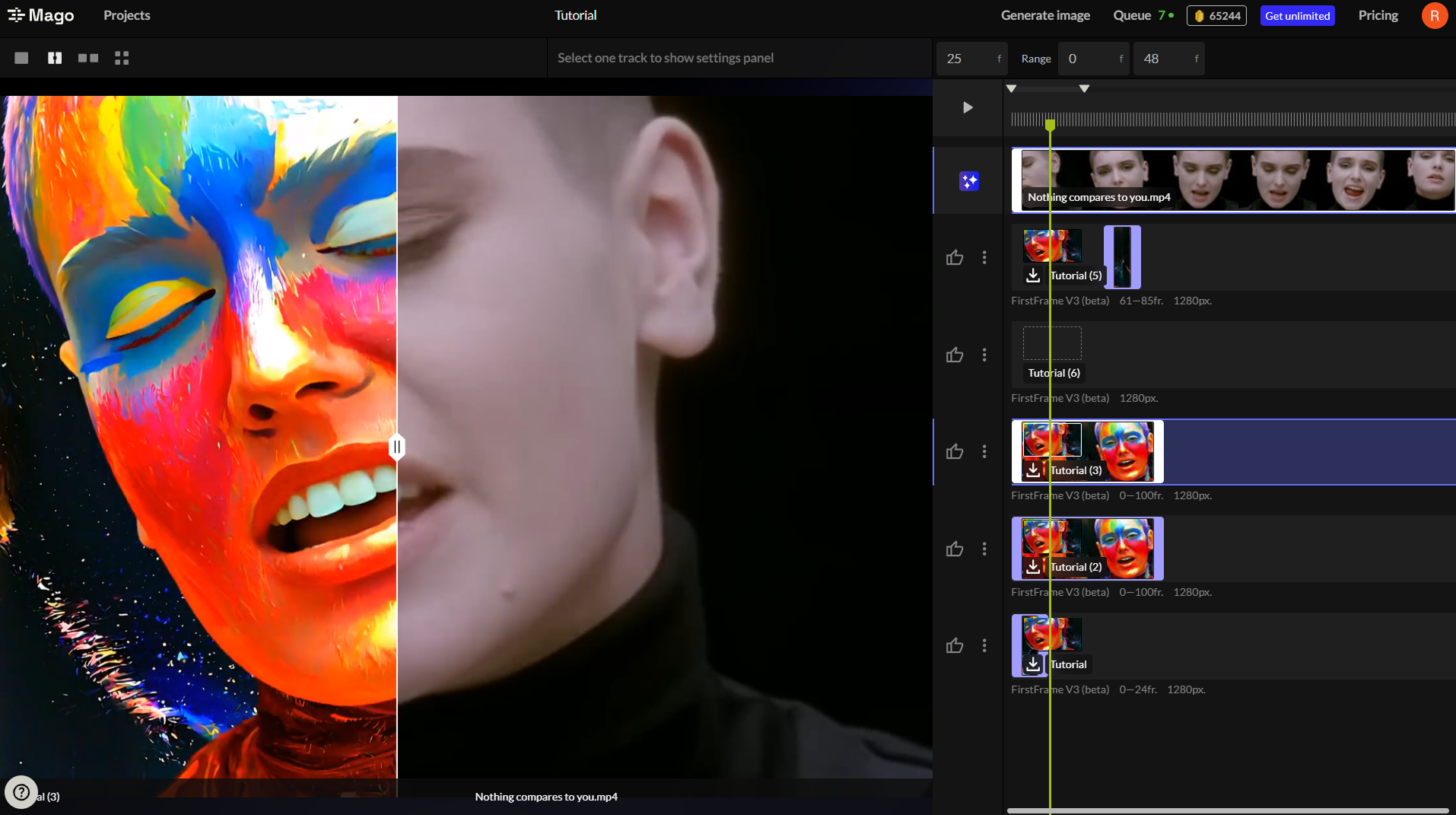Download the Tutorial (5) clip

click(x=1033, y=275)
